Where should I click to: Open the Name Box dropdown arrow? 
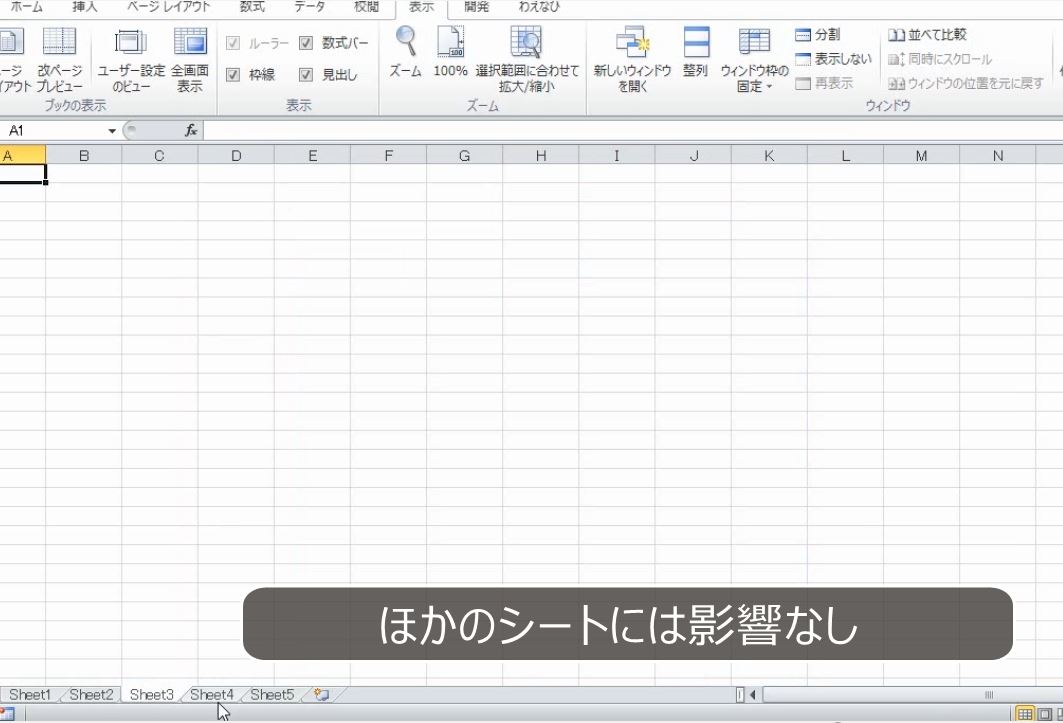click(112, 129)
